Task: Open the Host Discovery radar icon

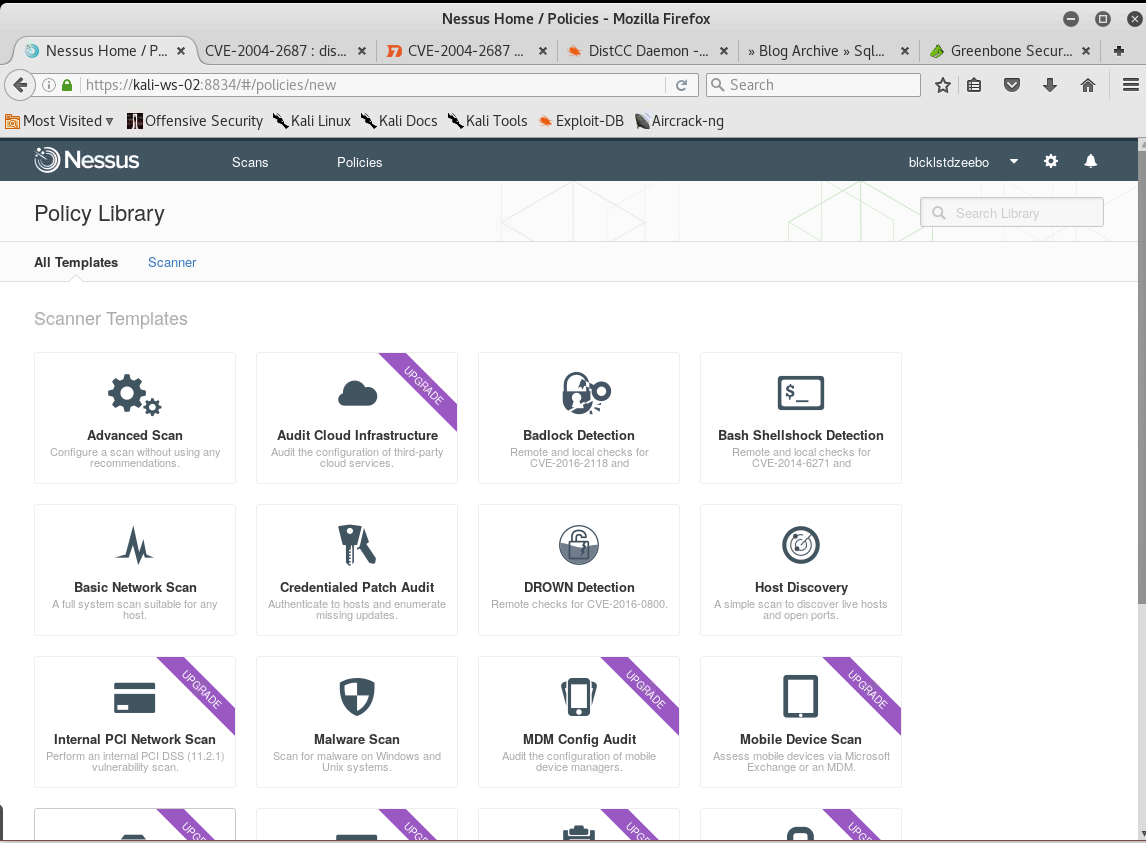Action: pos(801,545)
